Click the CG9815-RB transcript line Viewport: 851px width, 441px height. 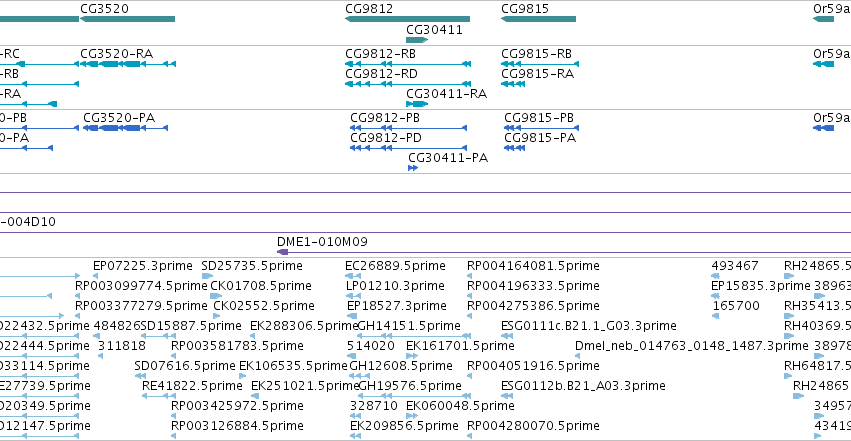[x=539, y=64]
